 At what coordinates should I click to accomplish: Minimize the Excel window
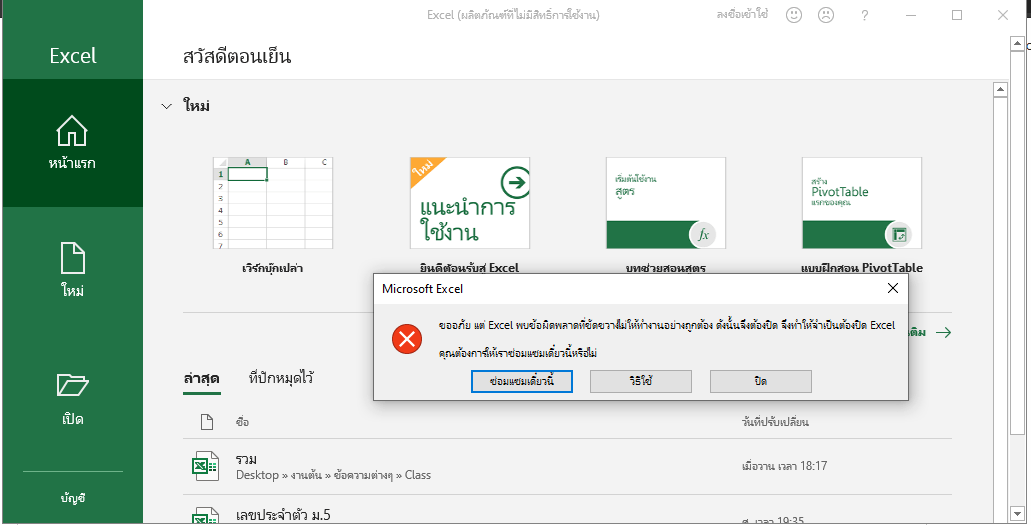(x=911, y=14)
